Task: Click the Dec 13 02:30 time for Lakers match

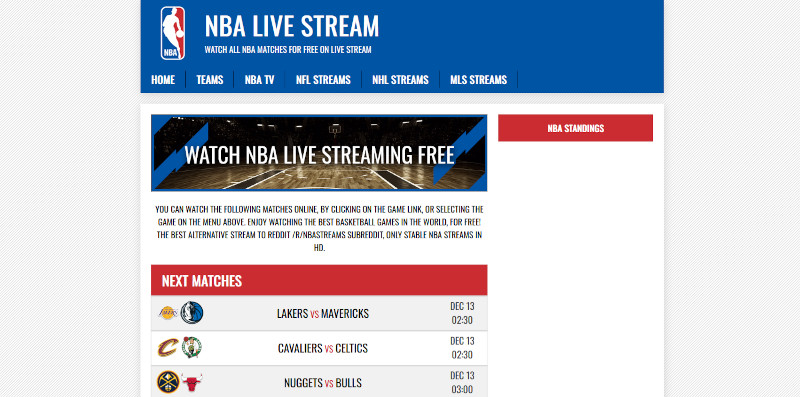Action: 462,313
